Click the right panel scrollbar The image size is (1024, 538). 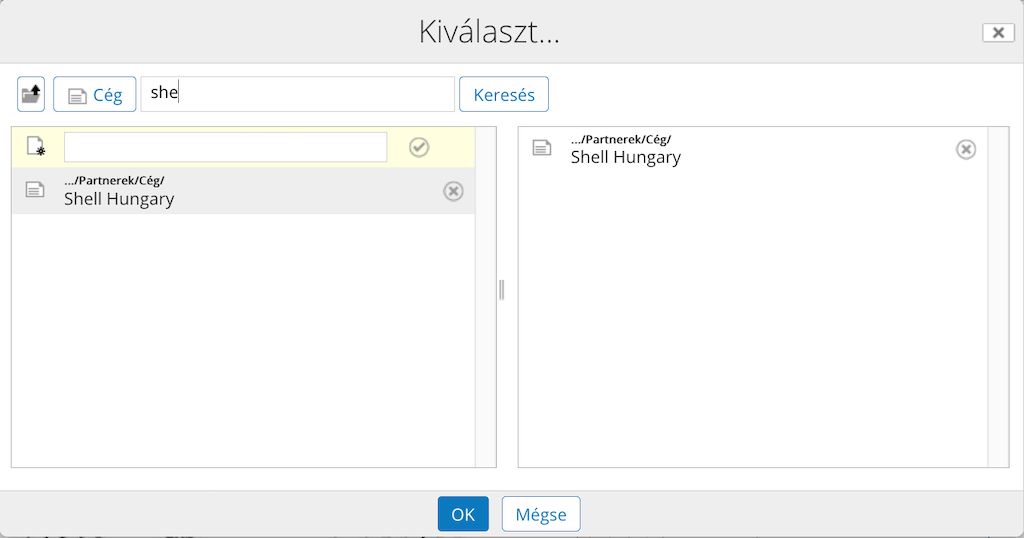(998, 297)
